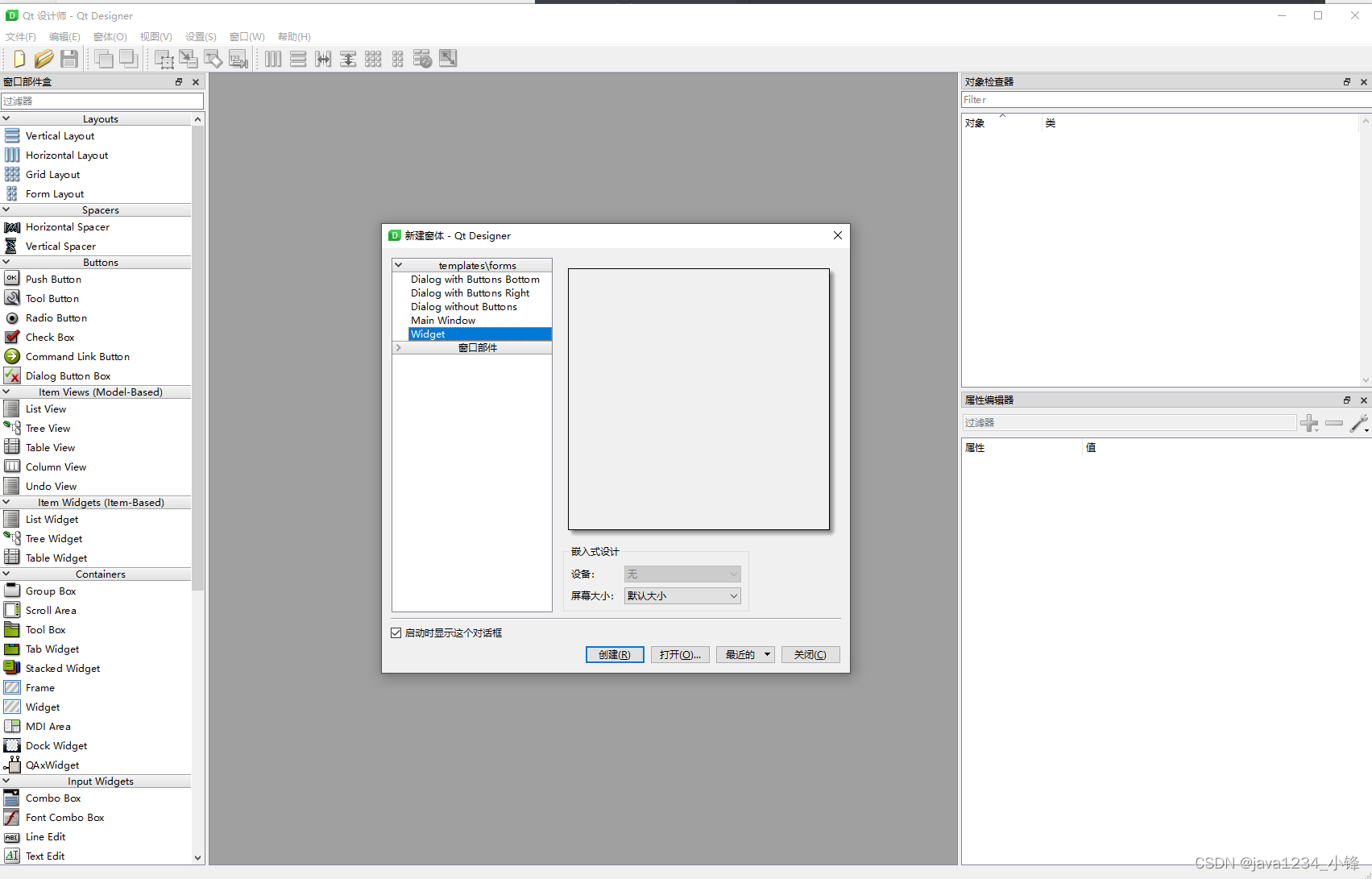
Task: Open the 窗体(O) menu
Action: click(x=110, y=36)
